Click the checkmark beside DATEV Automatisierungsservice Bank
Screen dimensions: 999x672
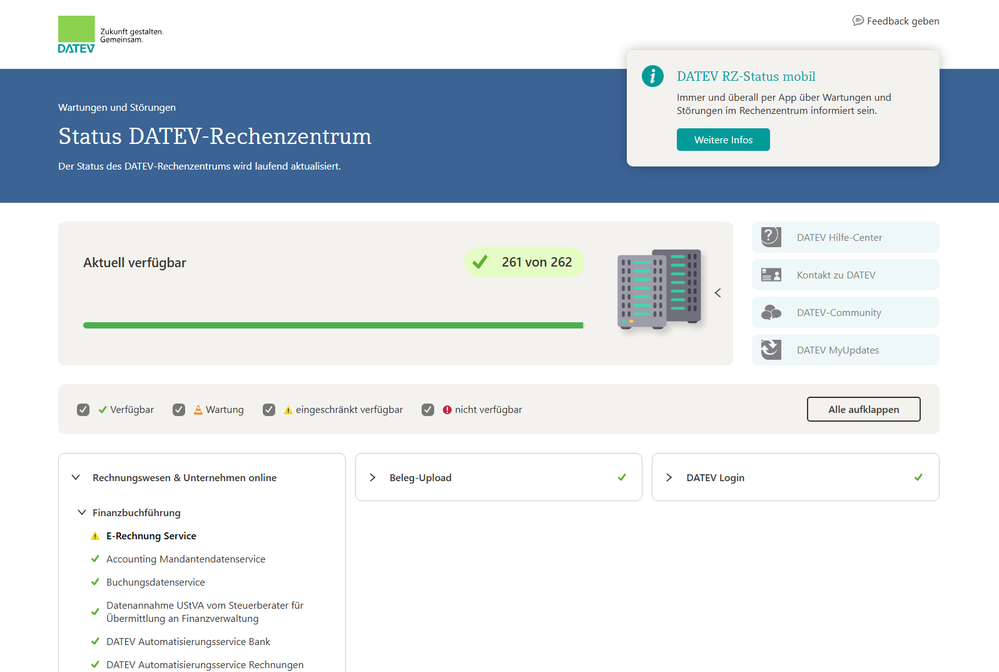[95, 641]
